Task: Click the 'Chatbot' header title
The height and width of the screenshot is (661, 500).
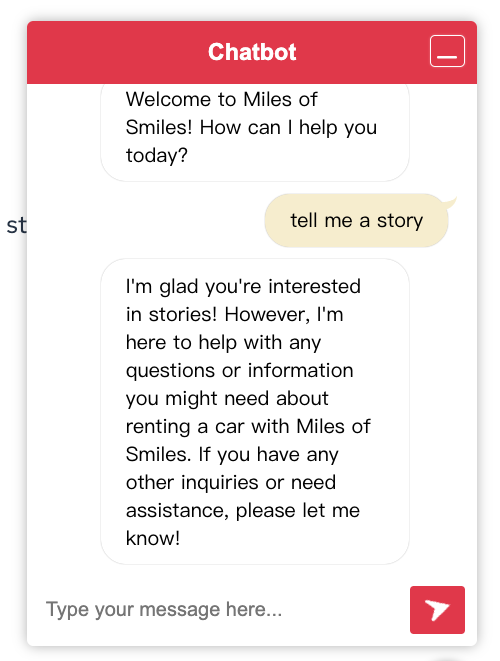Action: pos(252,52)
